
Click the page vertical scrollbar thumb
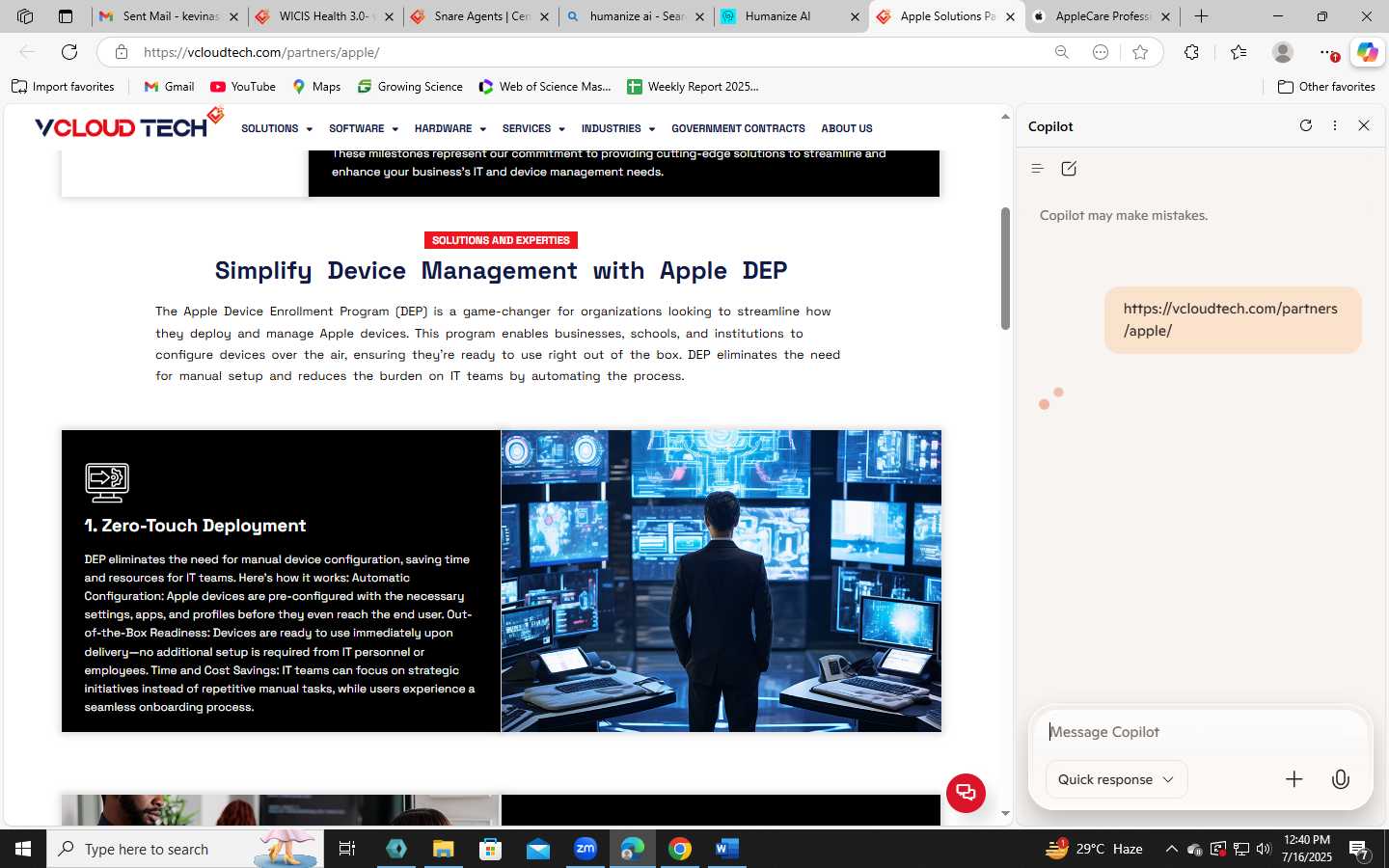(x=1005, y=268)
